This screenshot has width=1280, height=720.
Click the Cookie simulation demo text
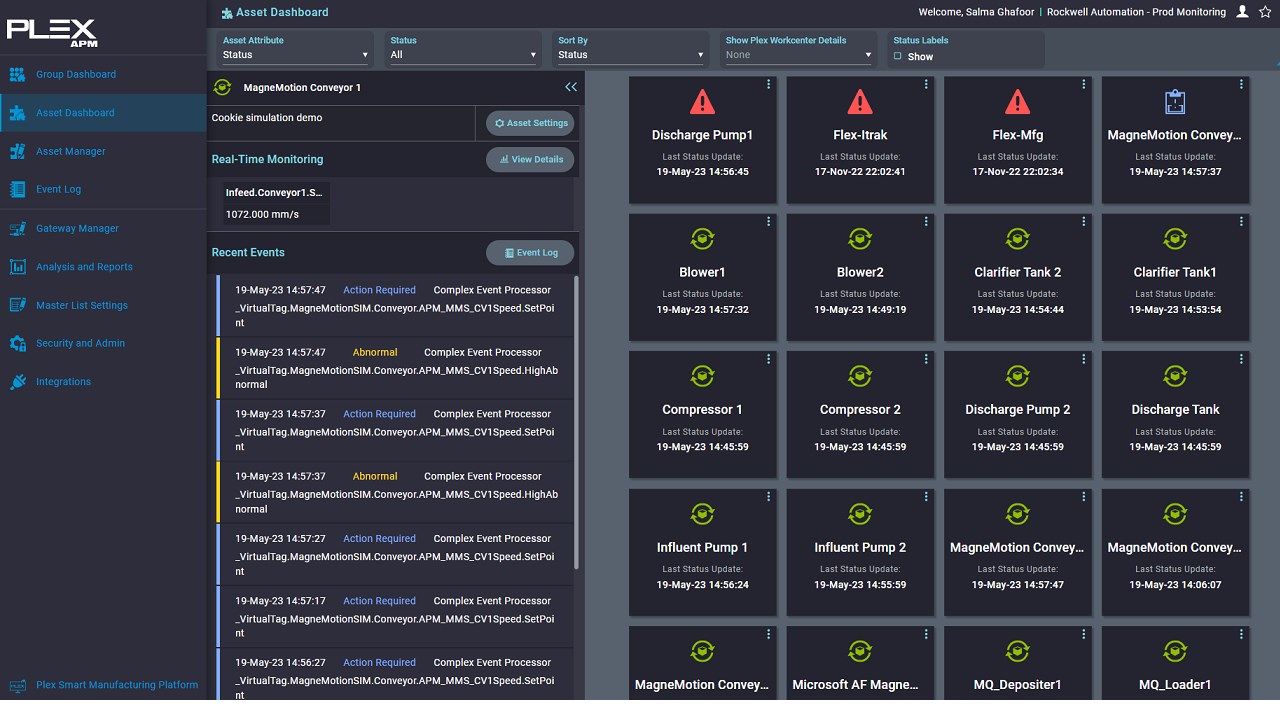[x=267, y=117]
